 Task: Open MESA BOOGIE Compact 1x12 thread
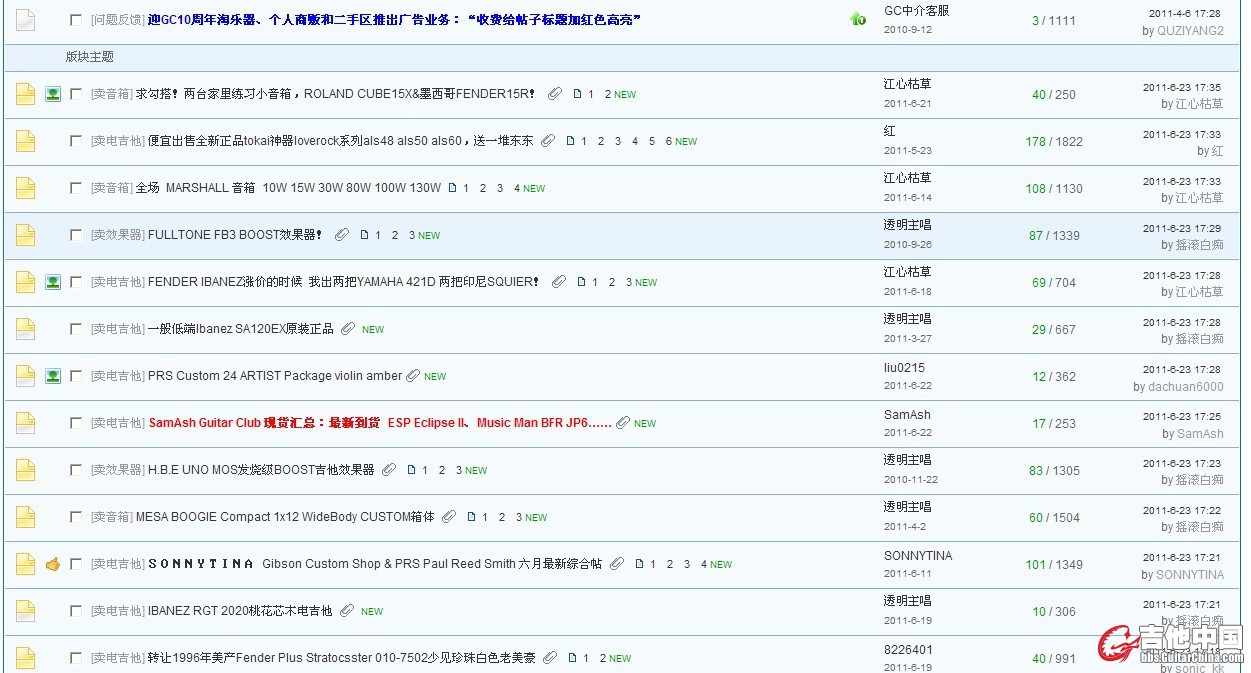tap(285, 517)
